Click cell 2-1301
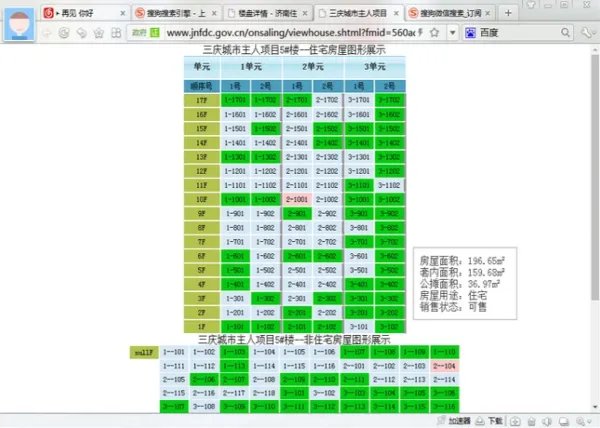This screenshot has width=600, height=428. pos(297,157)
